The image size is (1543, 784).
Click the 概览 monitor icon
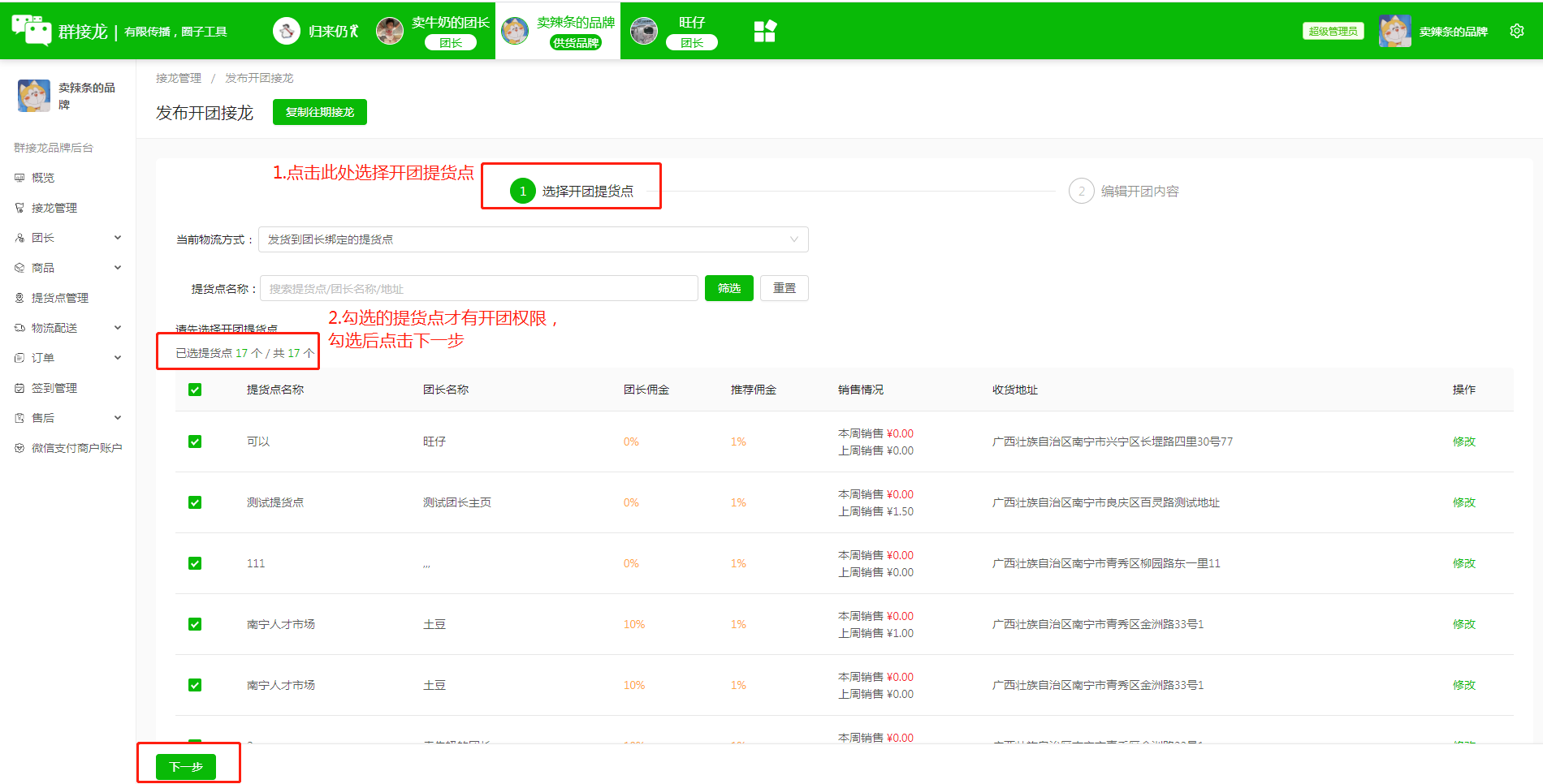click(19, 178)
